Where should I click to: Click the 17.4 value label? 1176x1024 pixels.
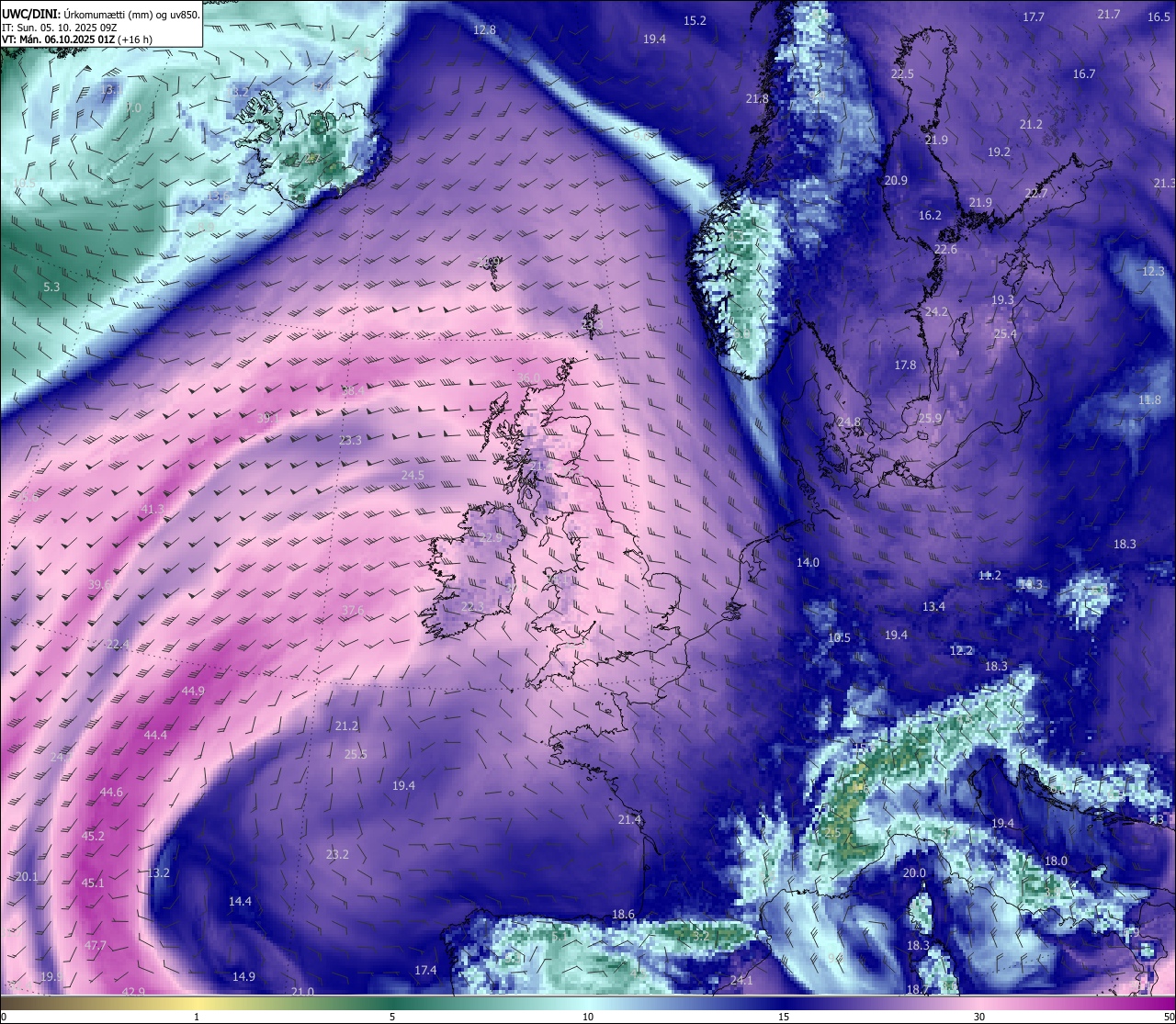[x=425, y=970]
